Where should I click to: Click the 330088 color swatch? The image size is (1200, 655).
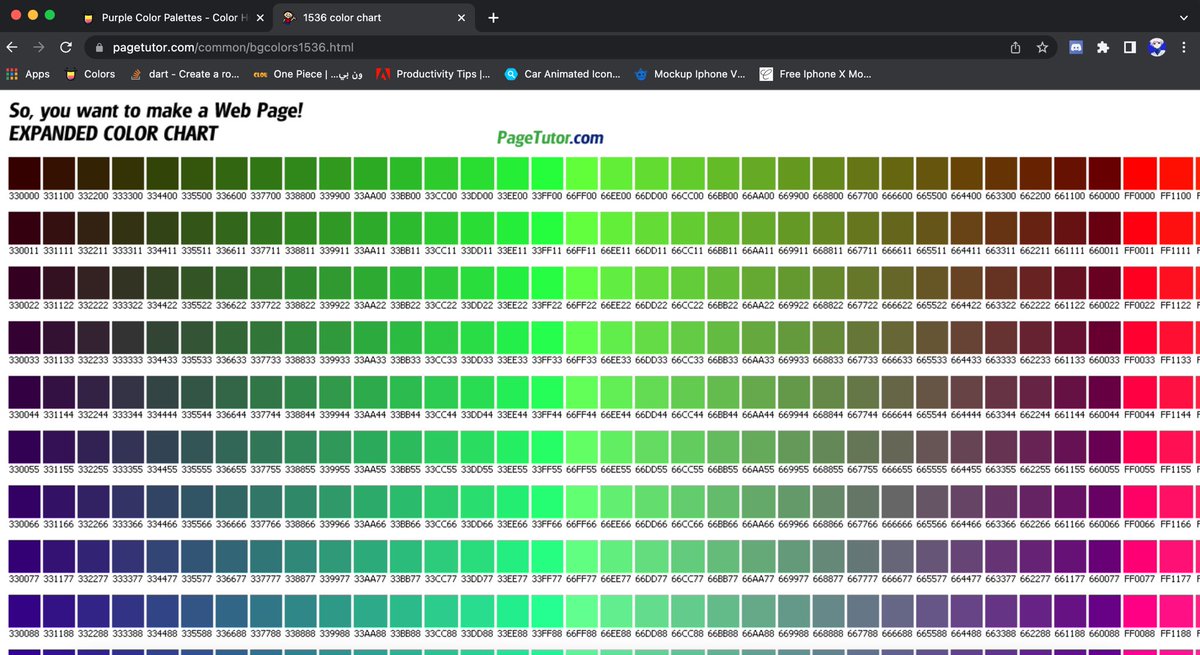click(x=24, y=610)
